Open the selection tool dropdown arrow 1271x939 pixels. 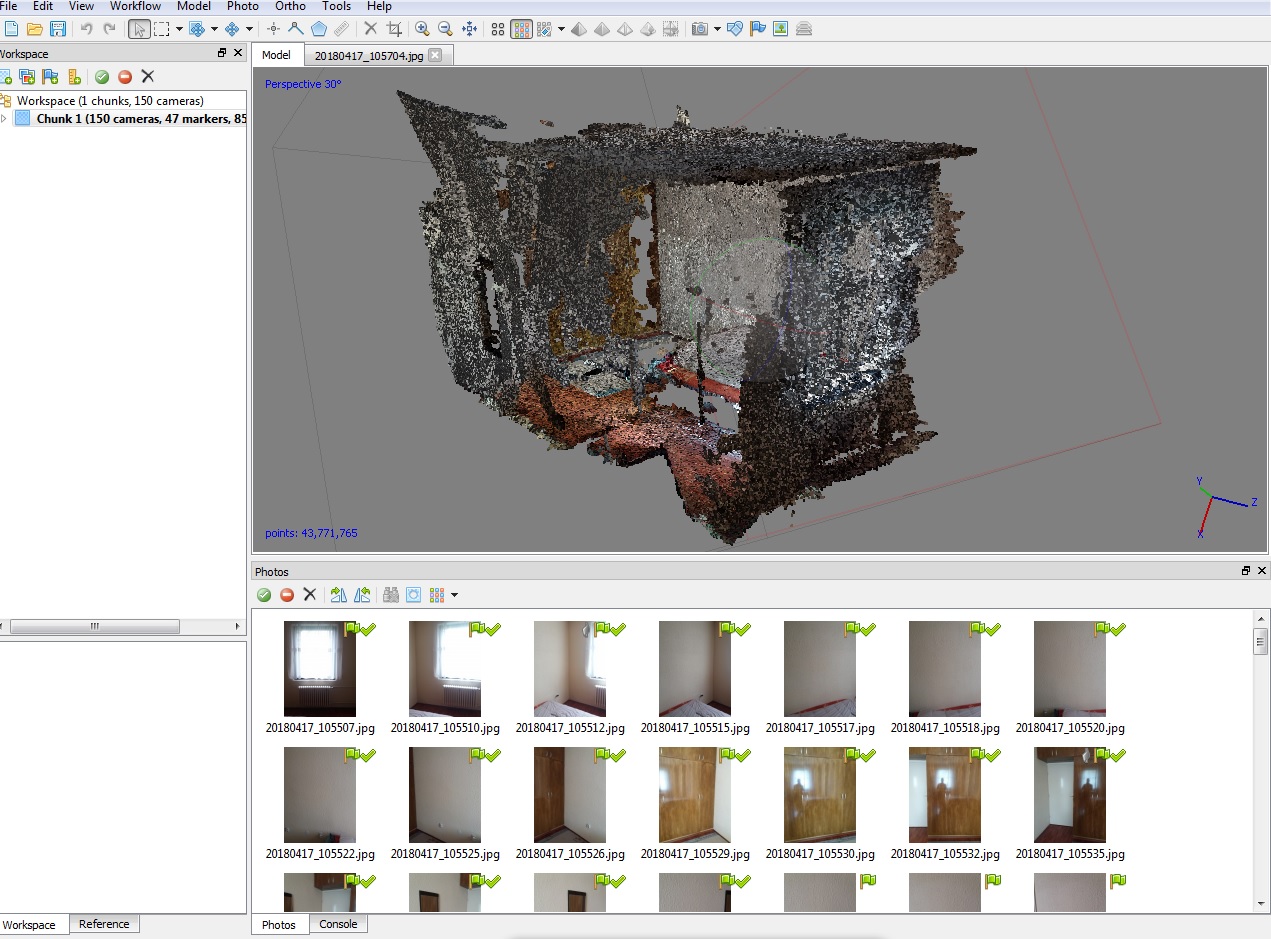pos(179,29)
